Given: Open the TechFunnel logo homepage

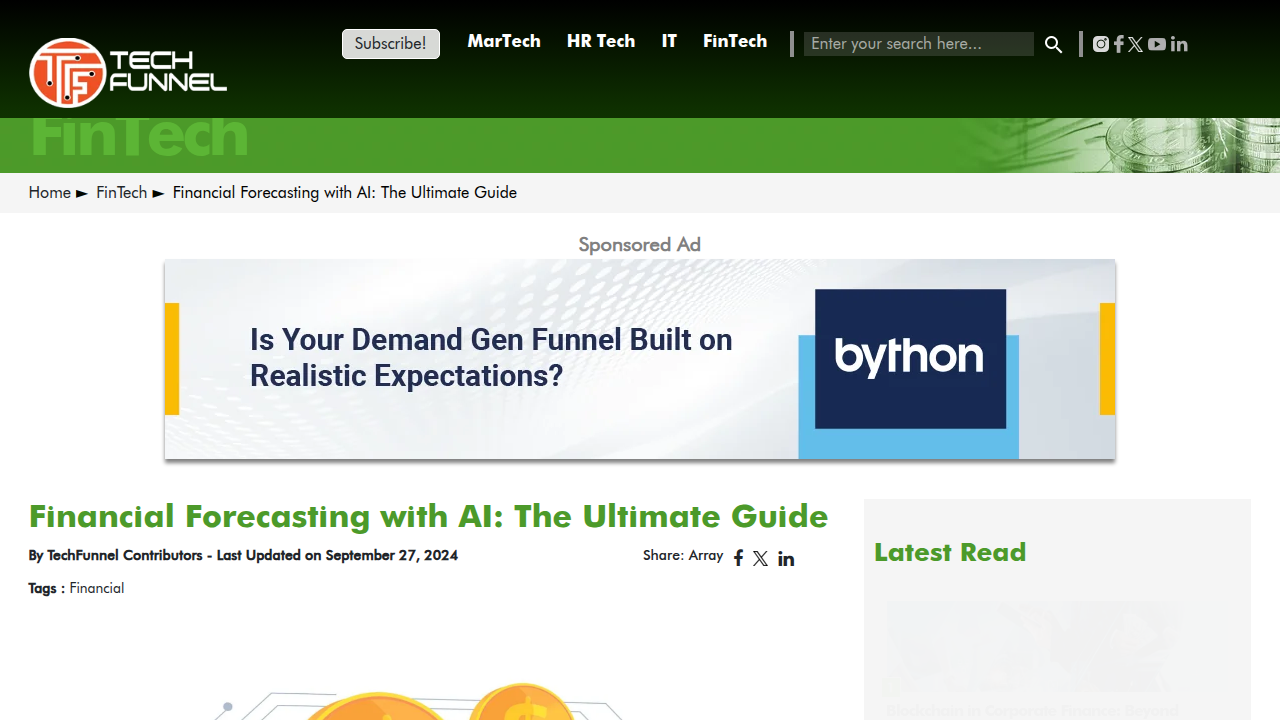Looking at the screenshot, I should [128, 72].
